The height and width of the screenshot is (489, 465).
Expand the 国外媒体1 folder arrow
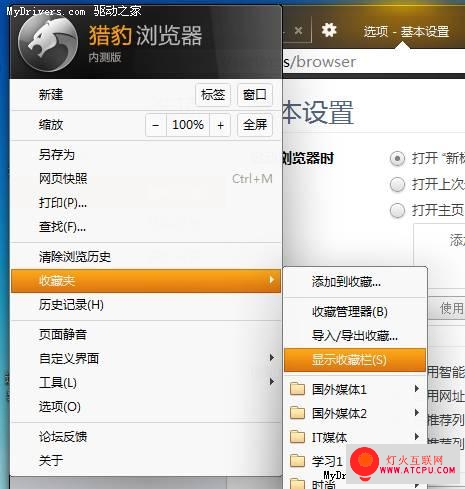click(417, 388)
